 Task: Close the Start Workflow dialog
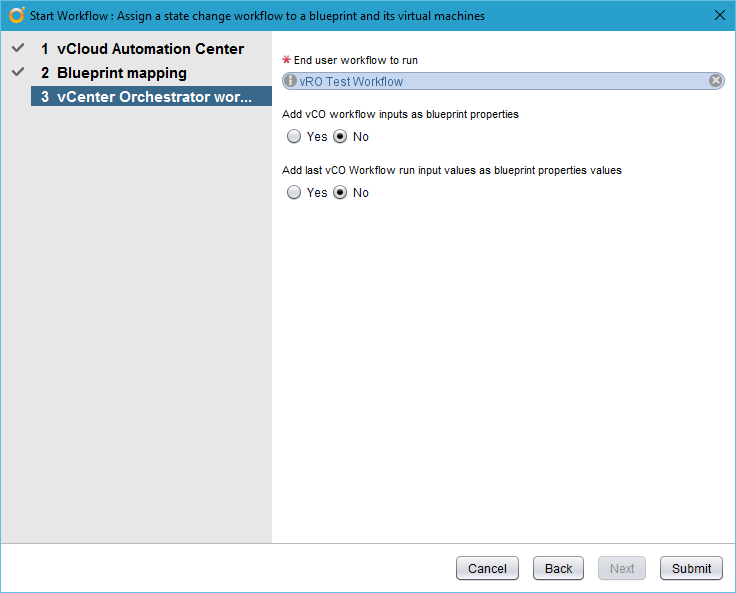719,15
